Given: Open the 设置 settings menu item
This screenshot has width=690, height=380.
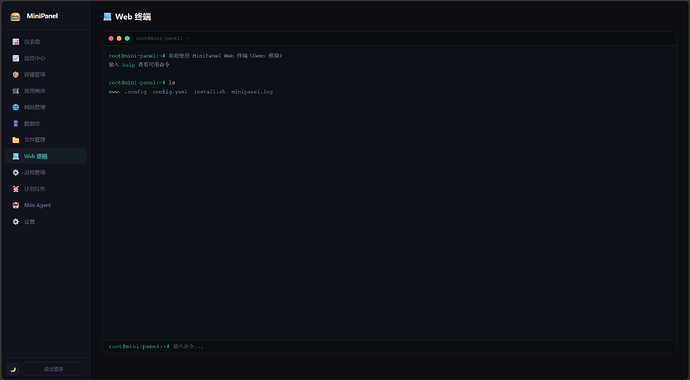Looking at the screenshot, I should coord(46,222).
